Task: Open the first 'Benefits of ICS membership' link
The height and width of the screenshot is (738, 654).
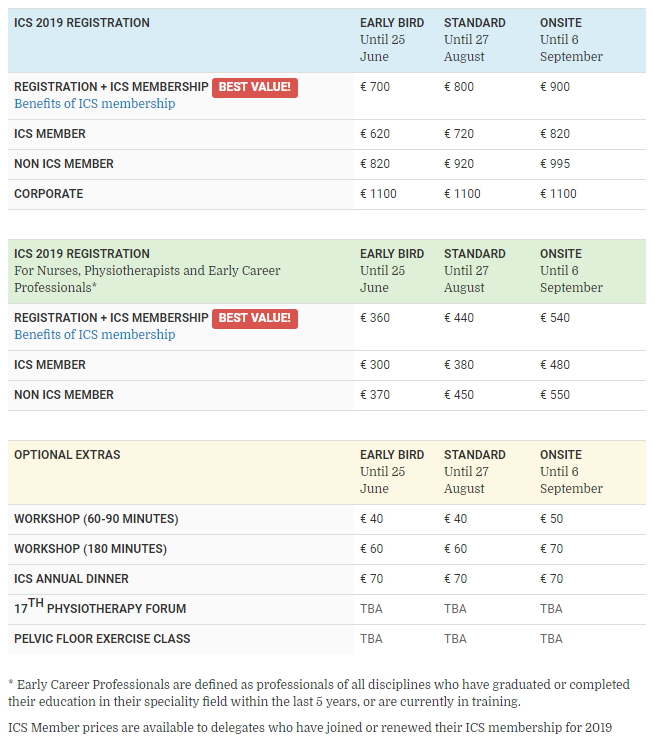Action: [95, 104]
